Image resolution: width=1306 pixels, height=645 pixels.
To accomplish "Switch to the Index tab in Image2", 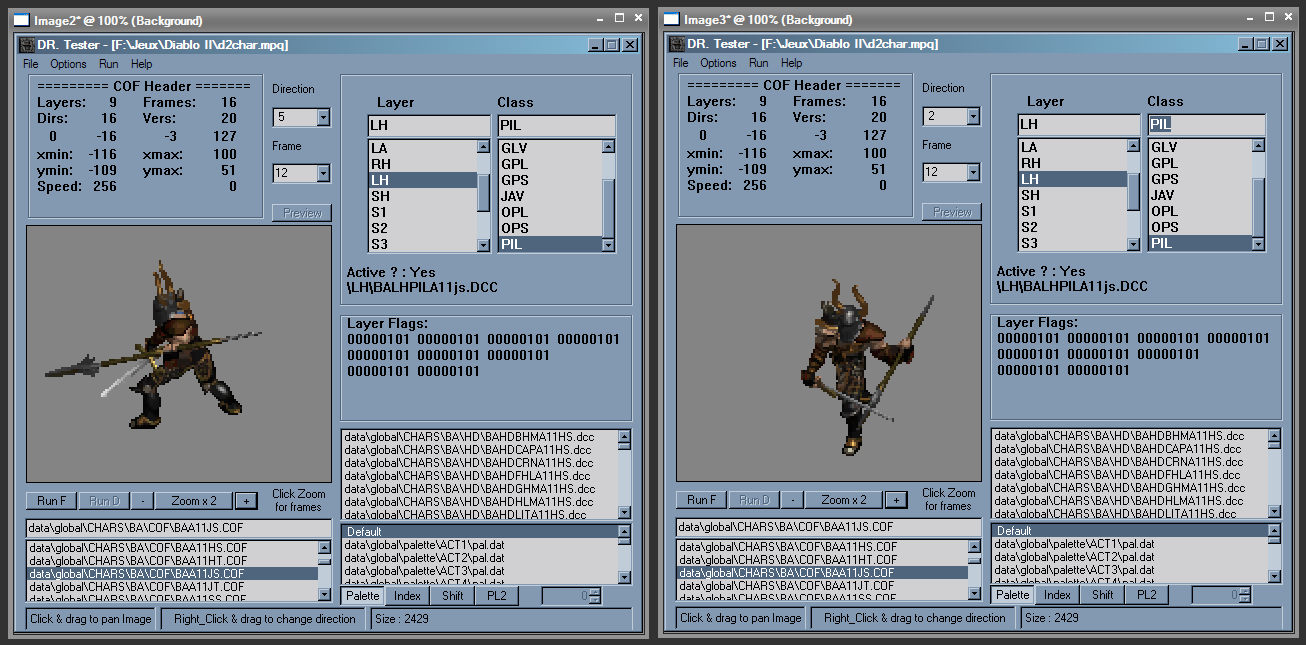I will (407, 596).
